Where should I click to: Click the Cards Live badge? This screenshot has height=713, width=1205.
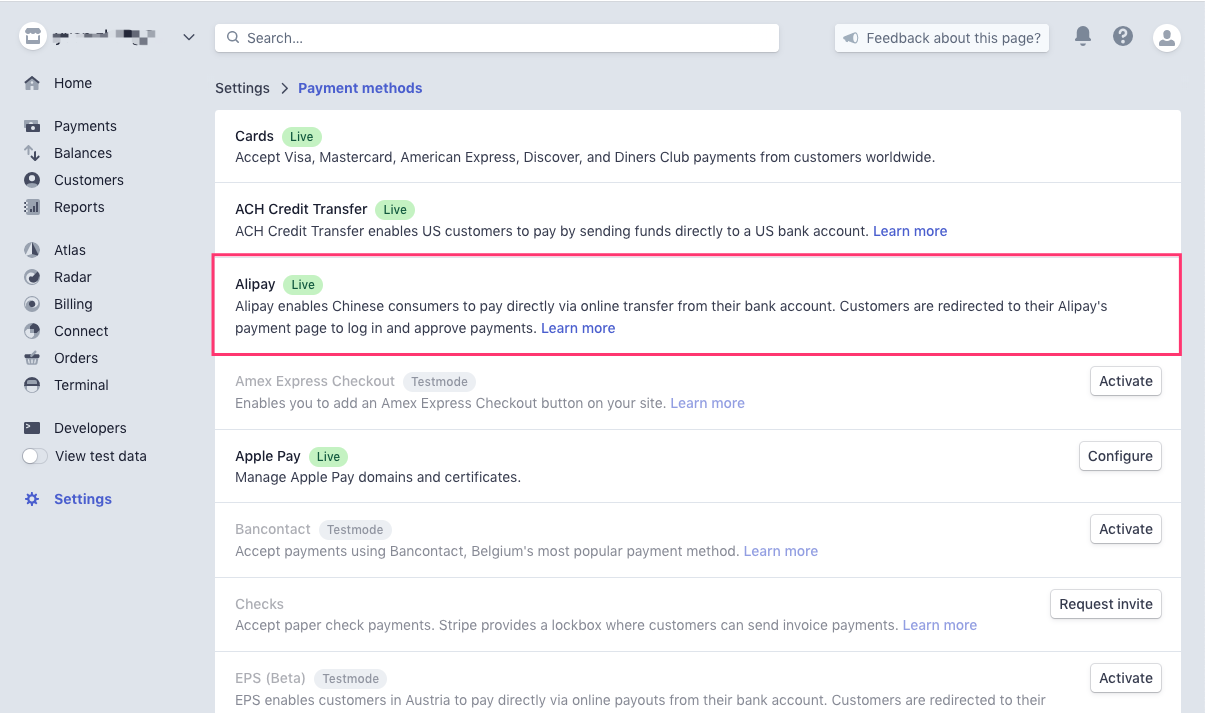[x=302, y=137]
